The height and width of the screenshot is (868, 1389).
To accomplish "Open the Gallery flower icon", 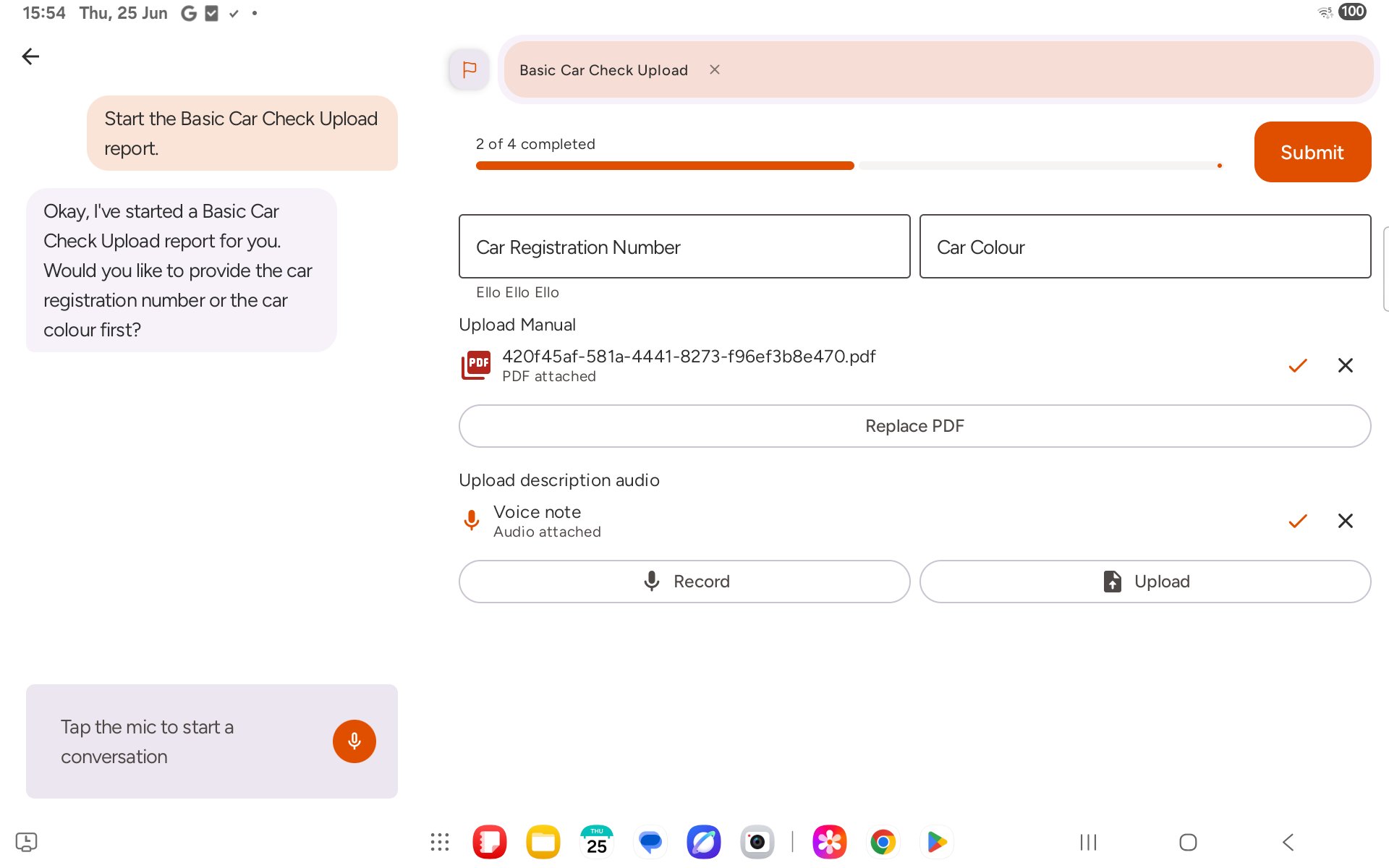I will click(830, 842).
